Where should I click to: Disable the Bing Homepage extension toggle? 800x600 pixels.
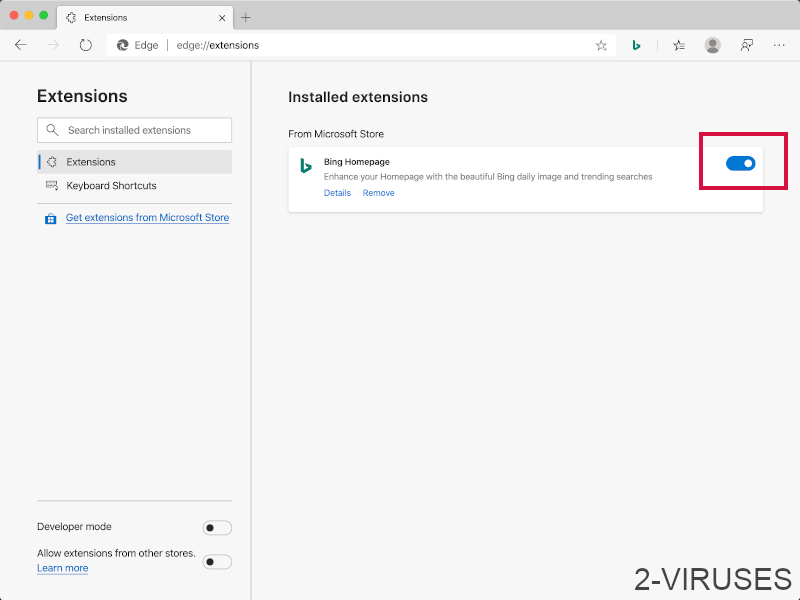(x=740, y=163)
